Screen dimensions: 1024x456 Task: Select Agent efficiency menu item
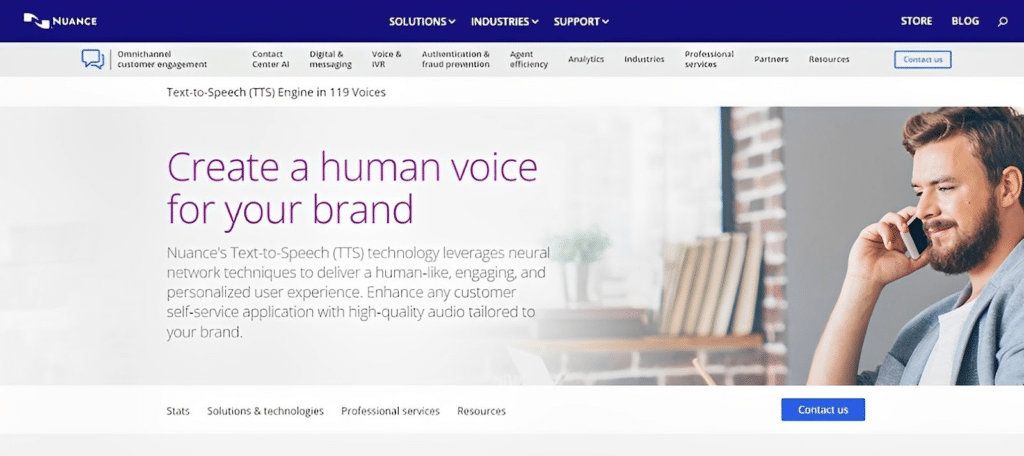[529, 59]
